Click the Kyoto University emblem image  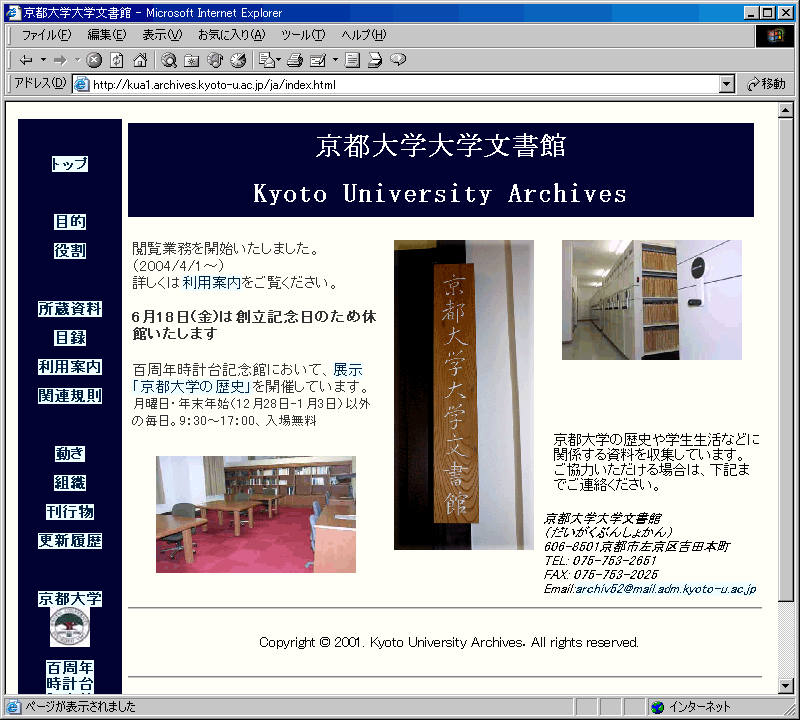tap(70, 627)
